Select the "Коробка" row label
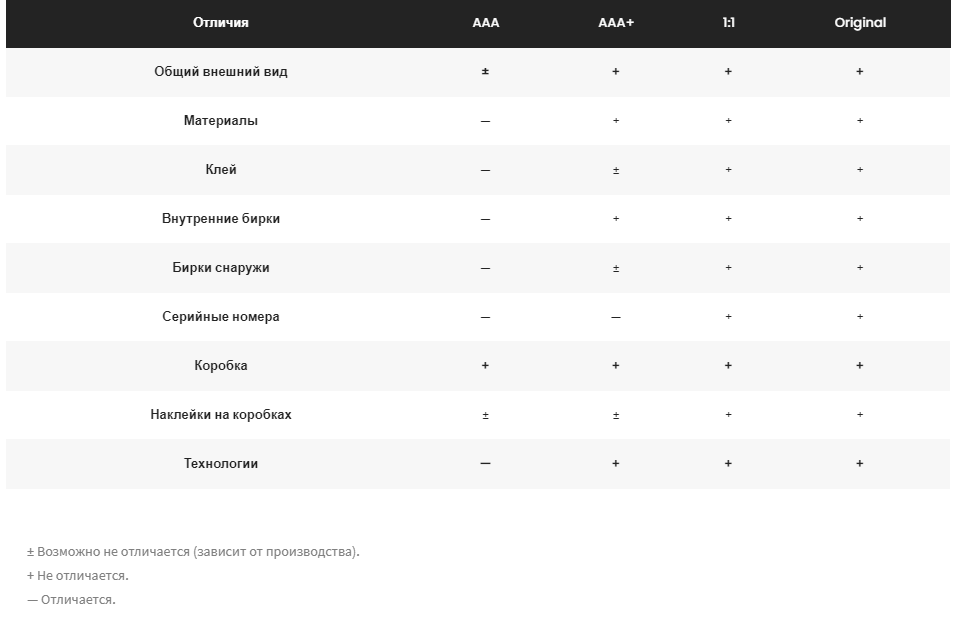959x618 pixels. pyautogui.click(x=221, y=366)
